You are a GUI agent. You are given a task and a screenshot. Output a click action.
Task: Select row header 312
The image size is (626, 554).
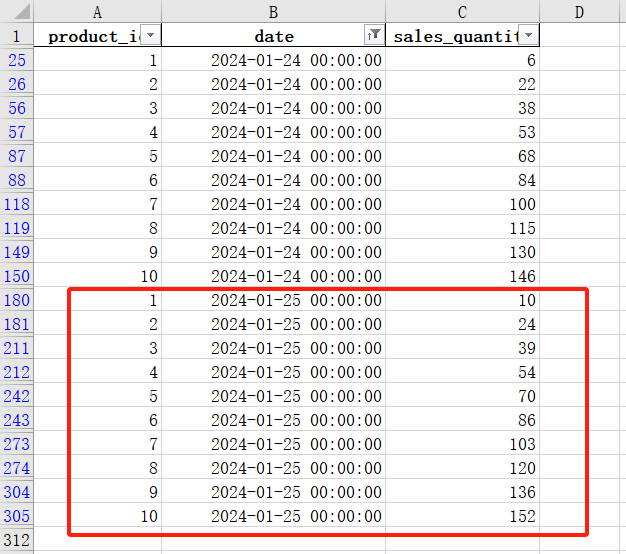click(x=17, y=540)
